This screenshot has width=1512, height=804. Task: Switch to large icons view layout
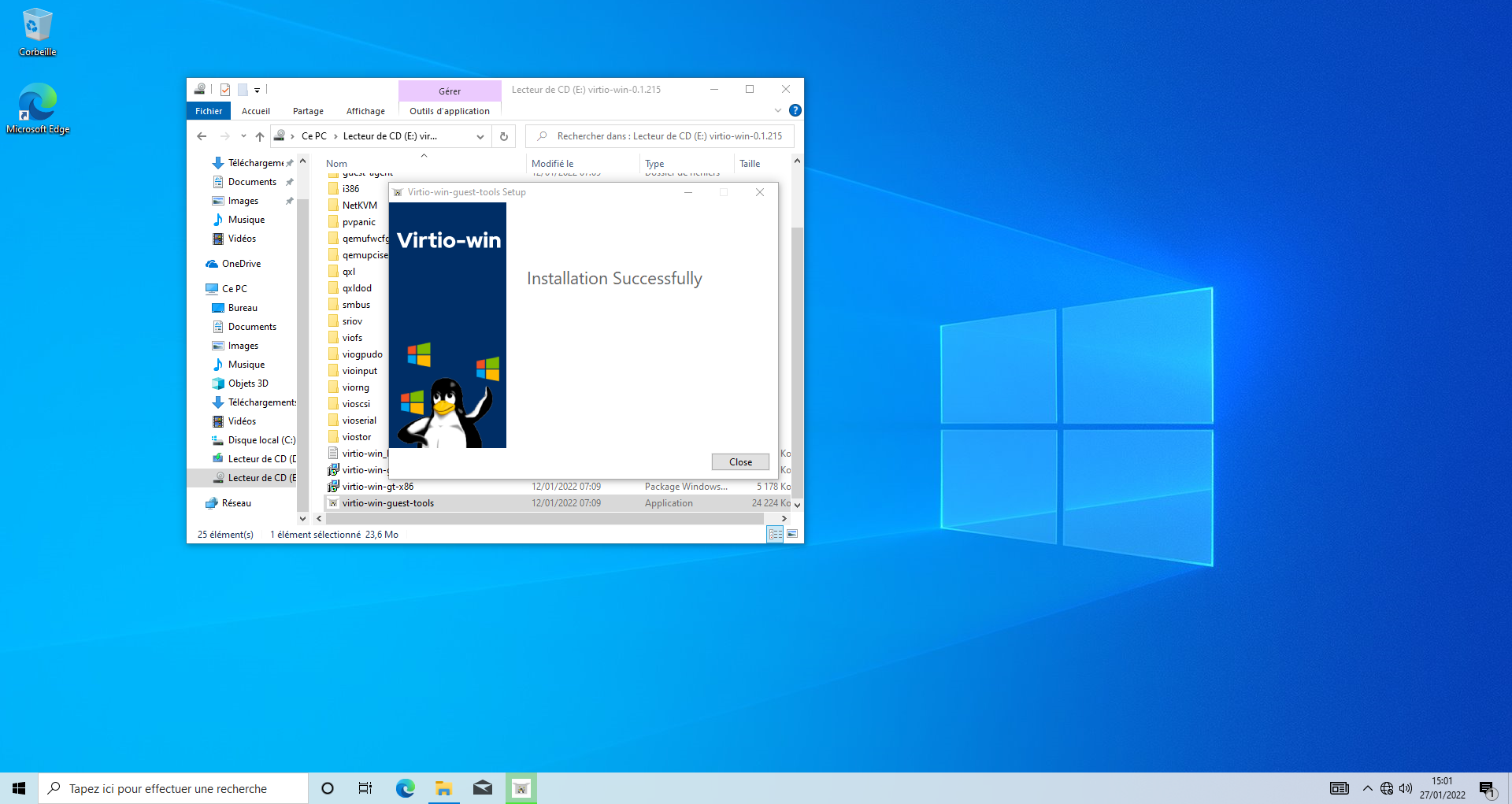coord(793,535)
